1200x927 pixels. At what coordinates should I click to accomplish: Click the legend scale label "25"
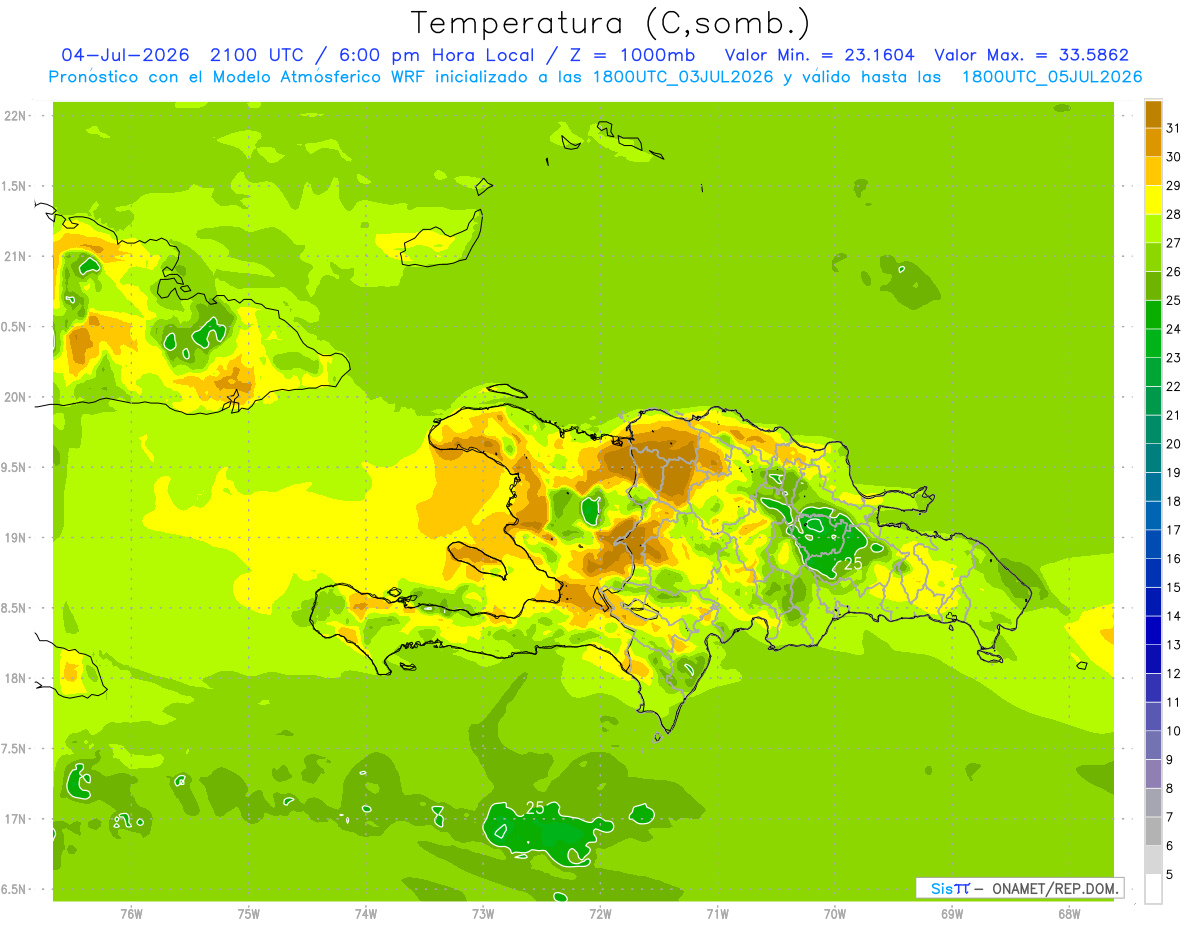pyautogui.click(x=1174, y=300)
